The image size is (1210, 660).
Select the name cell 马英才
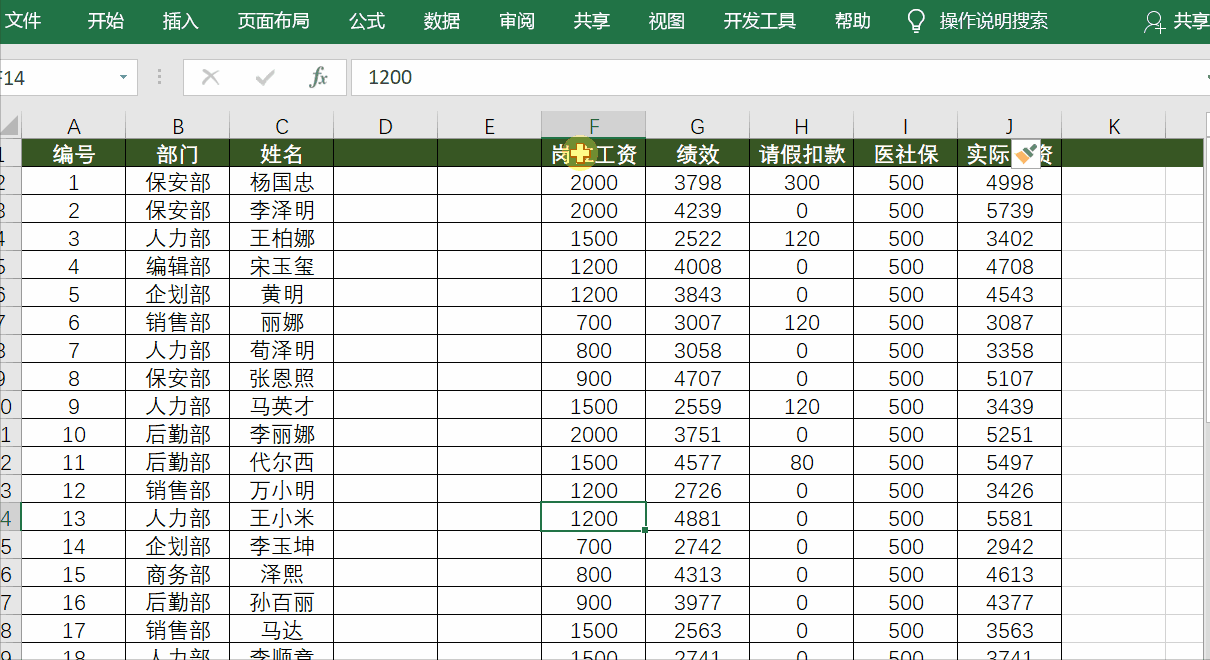[282, 406]
